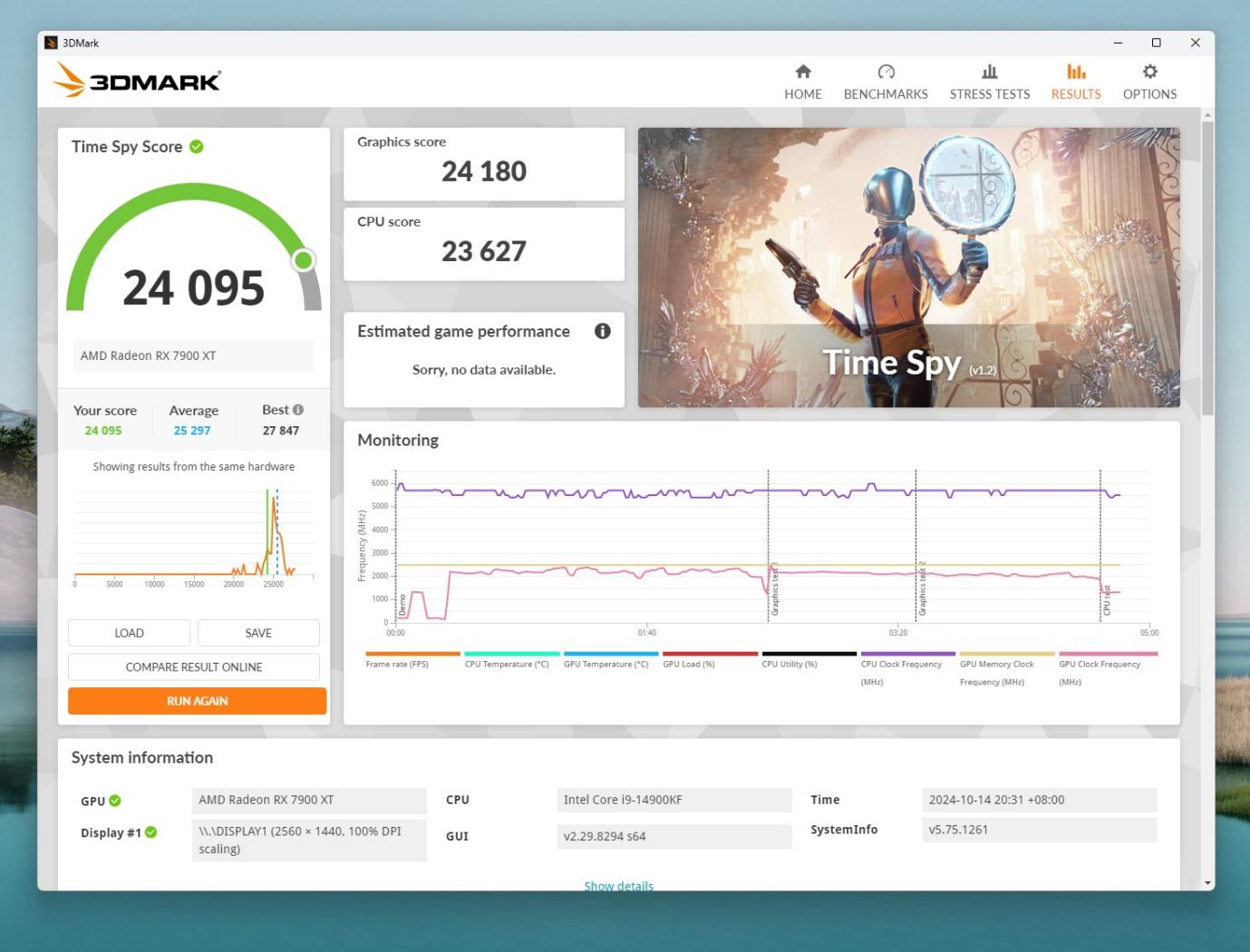Click Compare Result Online button

pos(194,666)
